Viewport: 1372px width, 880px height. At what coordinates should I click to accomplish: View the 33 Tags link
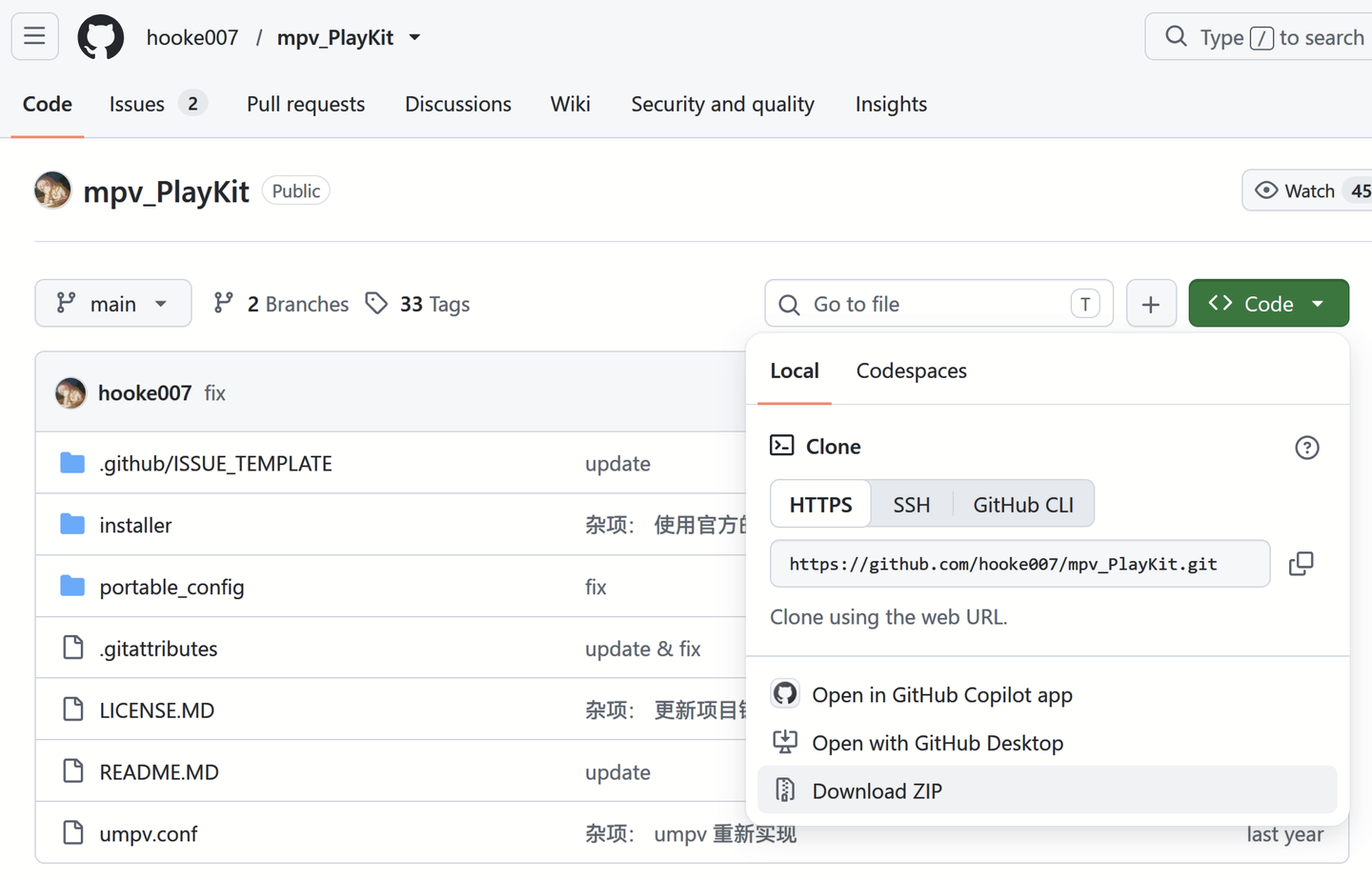(x=418, y=304)
